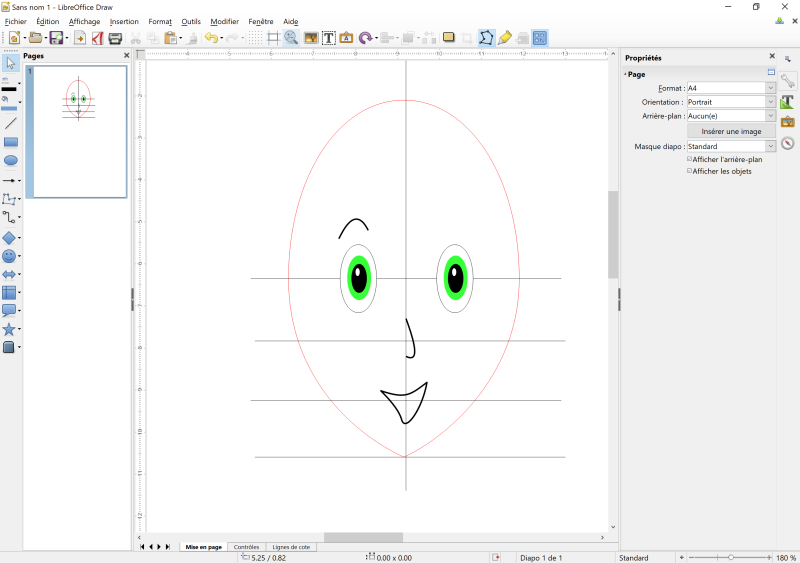Open the Fichier menu
Viewport: 800px width, 563px height.
(15, 21)
